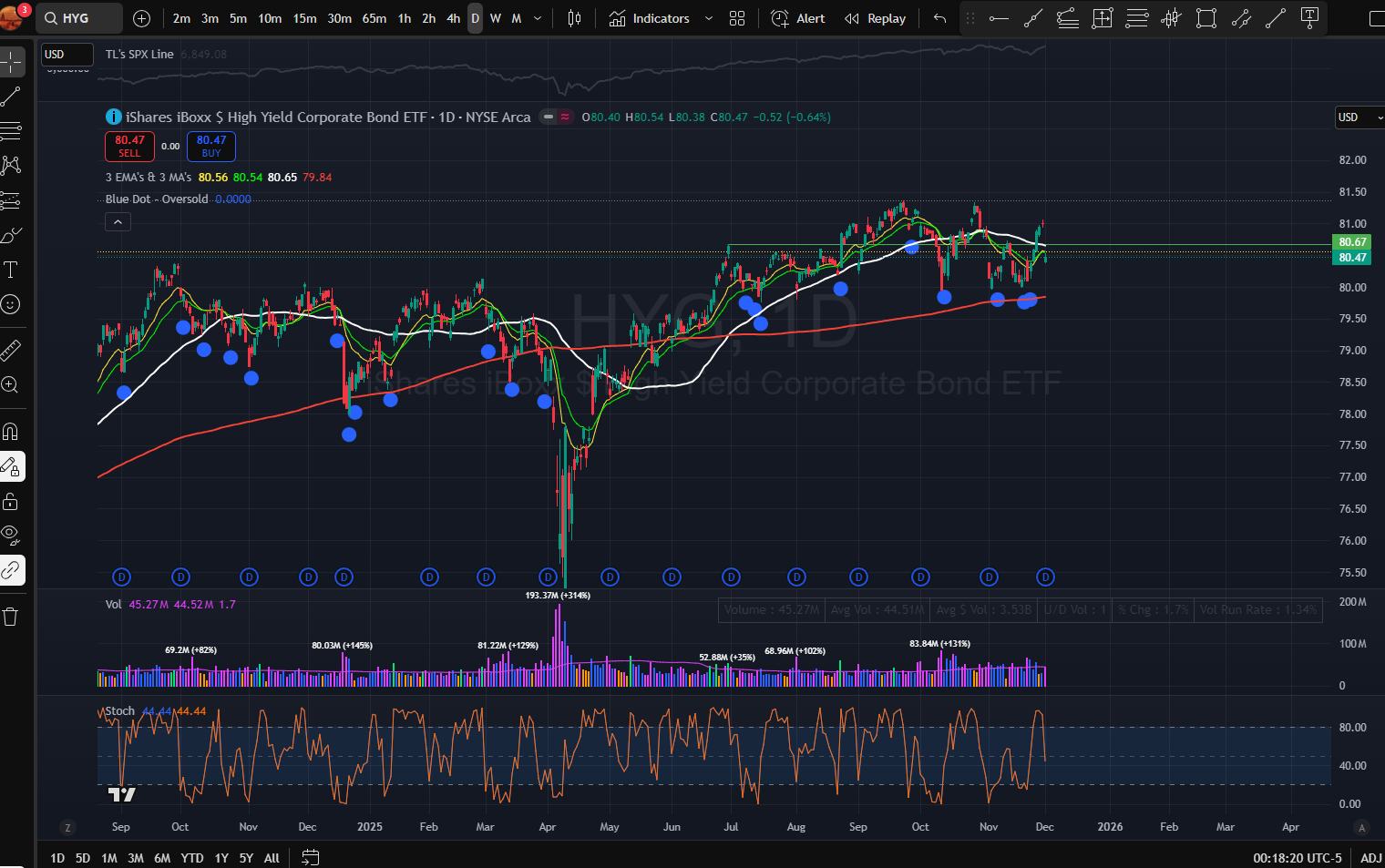Select the W weekly timeframe
Viewport: 1385px width, 868px height.
coord(496,18)
